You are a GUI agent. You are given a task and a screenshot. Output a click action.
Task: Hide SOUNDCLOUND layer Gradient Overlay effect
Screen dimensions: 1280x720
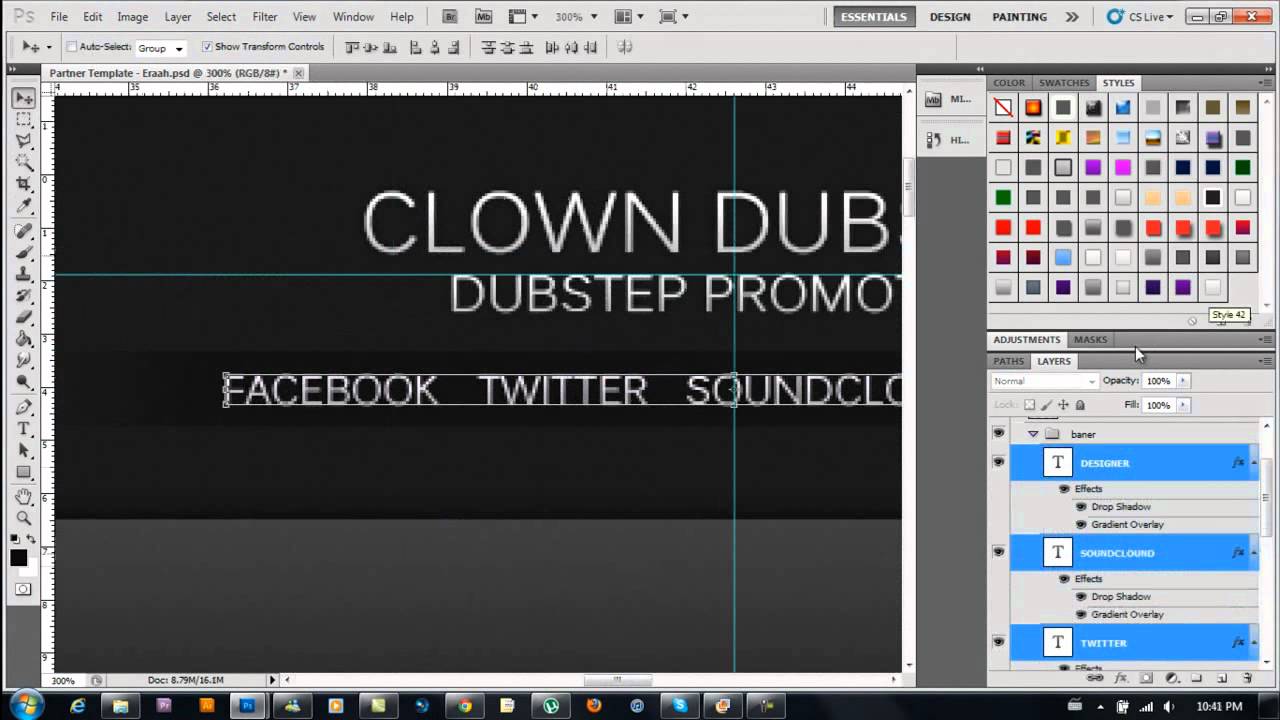click(x=1081, y=615)
